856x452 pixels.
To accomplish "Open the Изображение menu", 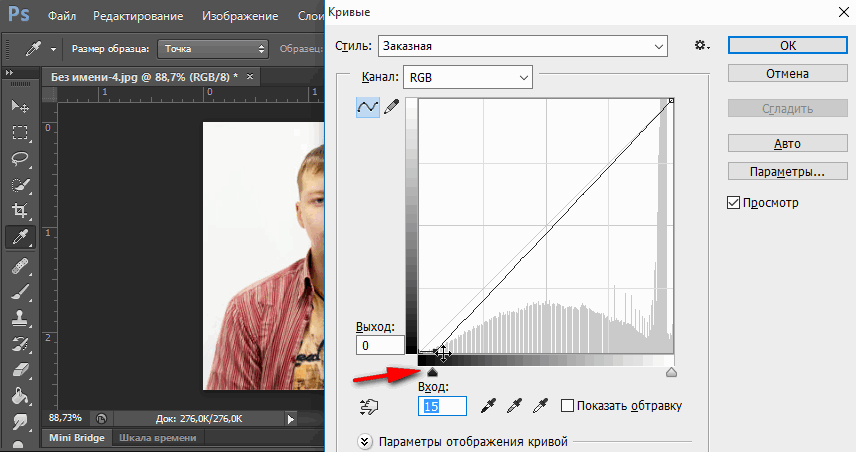I will (x=239, y=17).
